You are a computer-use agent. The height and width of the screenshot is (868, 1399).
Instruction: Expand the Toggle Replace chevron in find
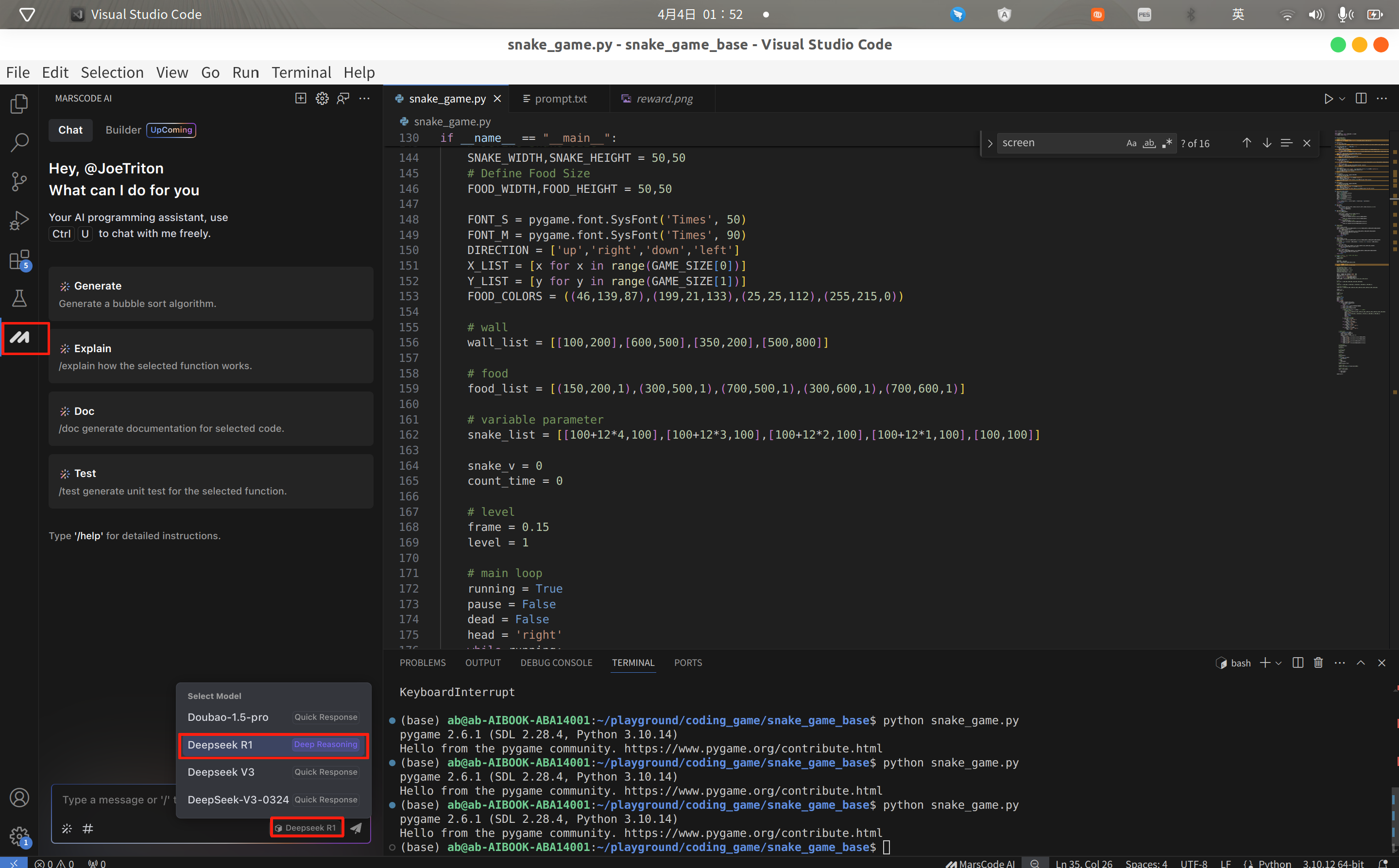click(990, 143)
